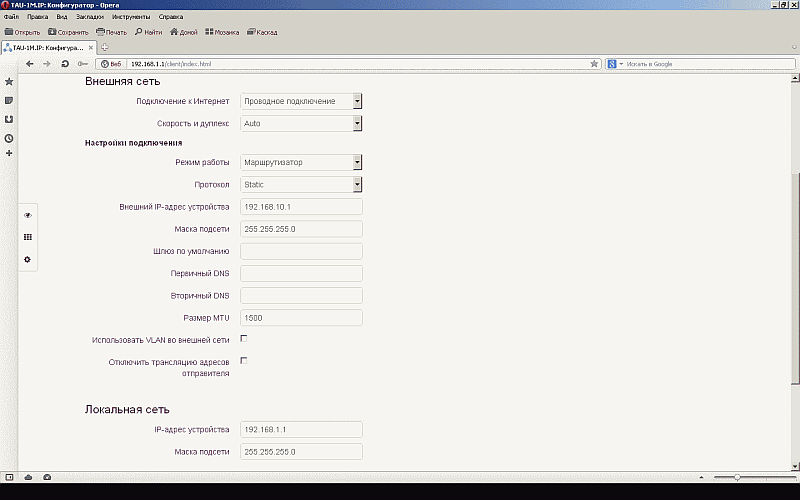Select the TAU-1M.IP Конфигуратор tab
Viewport: 800px width, 500px height.
tap(49, 47)
